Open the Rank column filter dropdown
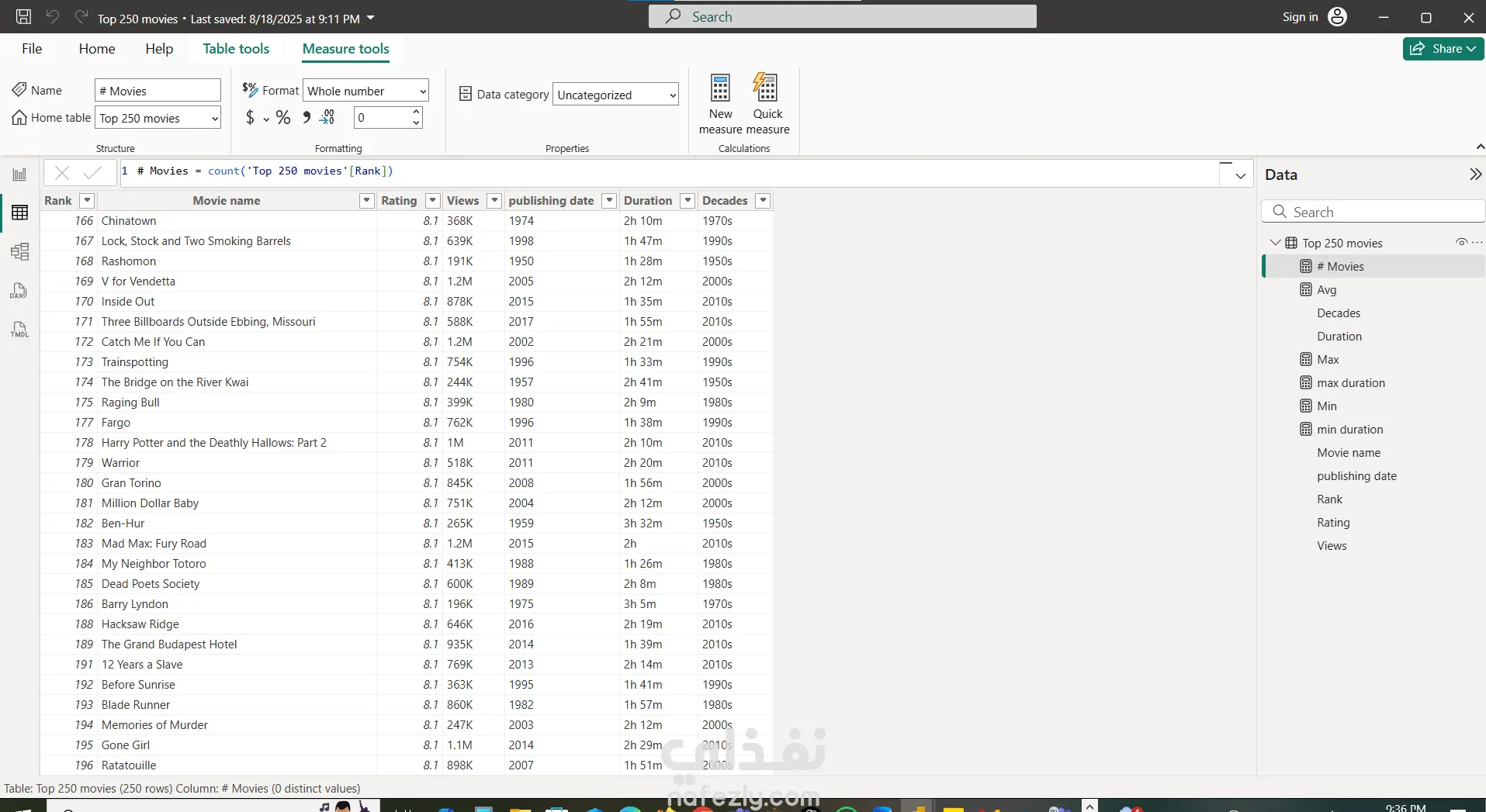Viewport: 1486px width, 812px height. (x=87, y=201)
